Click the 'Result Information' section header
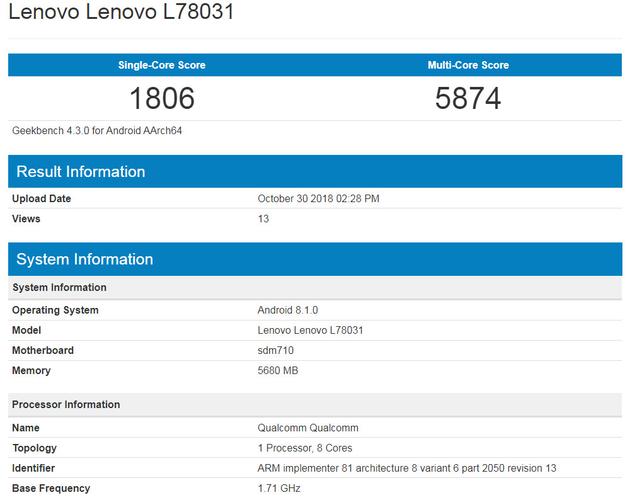 [315, 172]
